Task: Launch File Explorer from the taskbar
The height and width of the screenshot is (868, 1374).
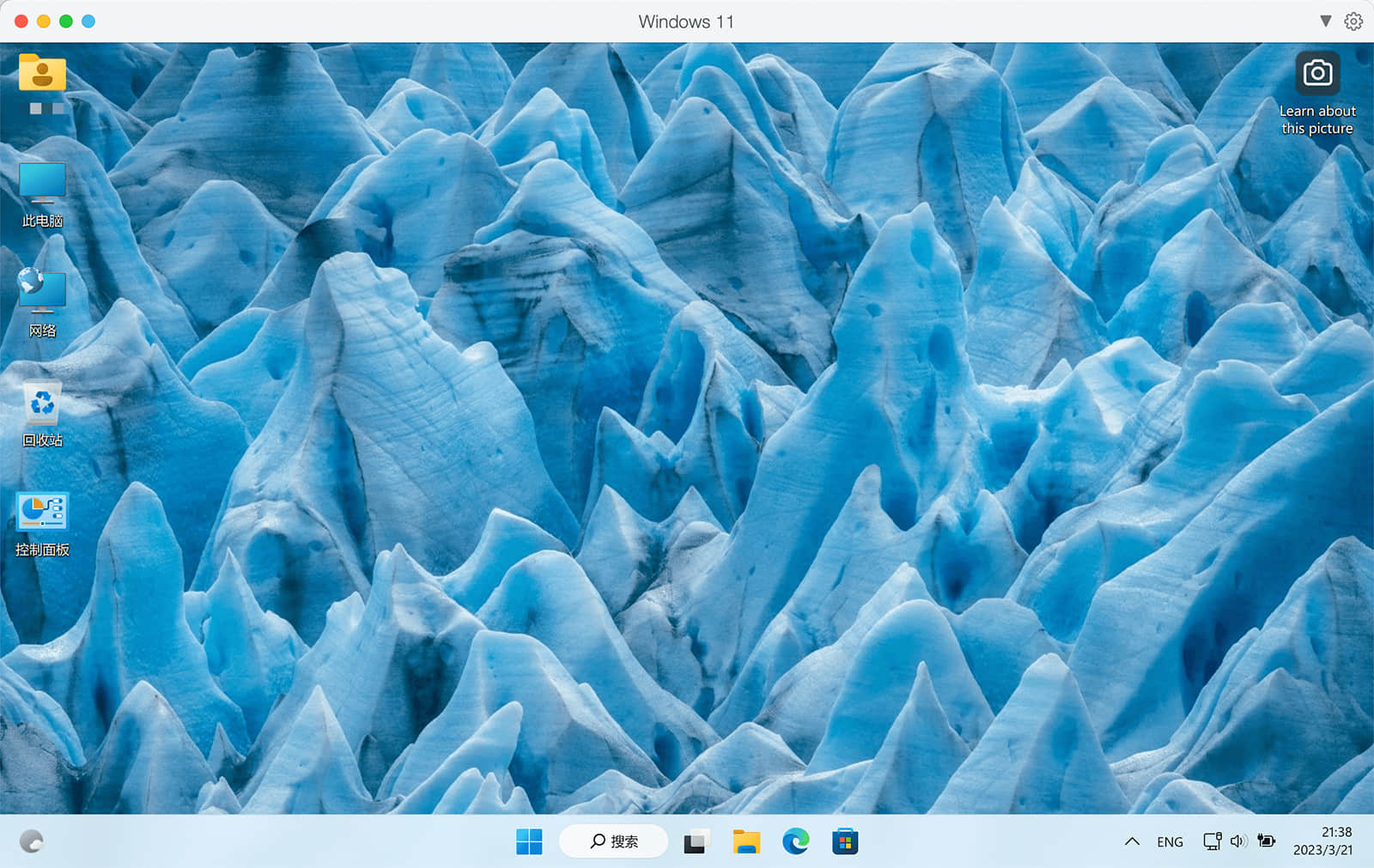Action: [746, 841]
